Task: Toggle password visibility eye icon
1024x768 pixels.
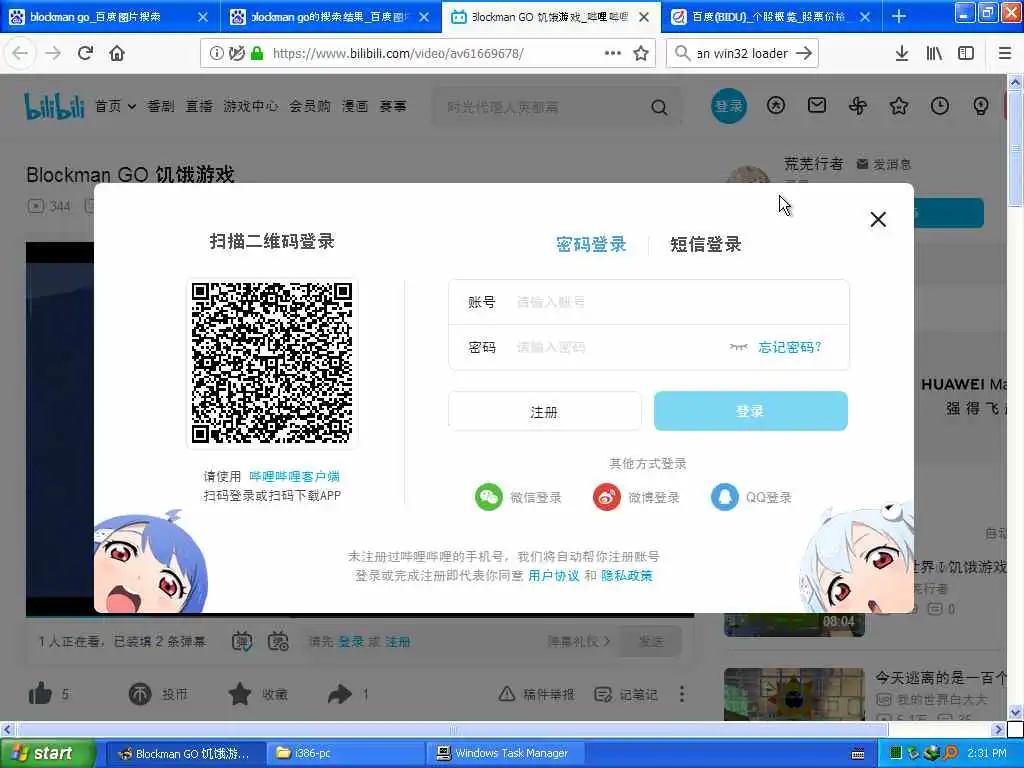Action: [x=739, y=347]
